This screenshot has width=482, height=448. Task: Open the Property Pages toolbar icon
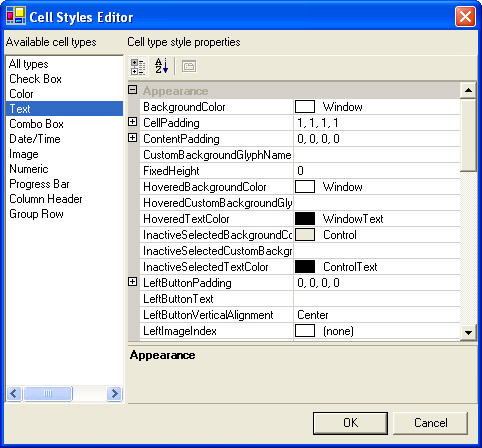189,66
